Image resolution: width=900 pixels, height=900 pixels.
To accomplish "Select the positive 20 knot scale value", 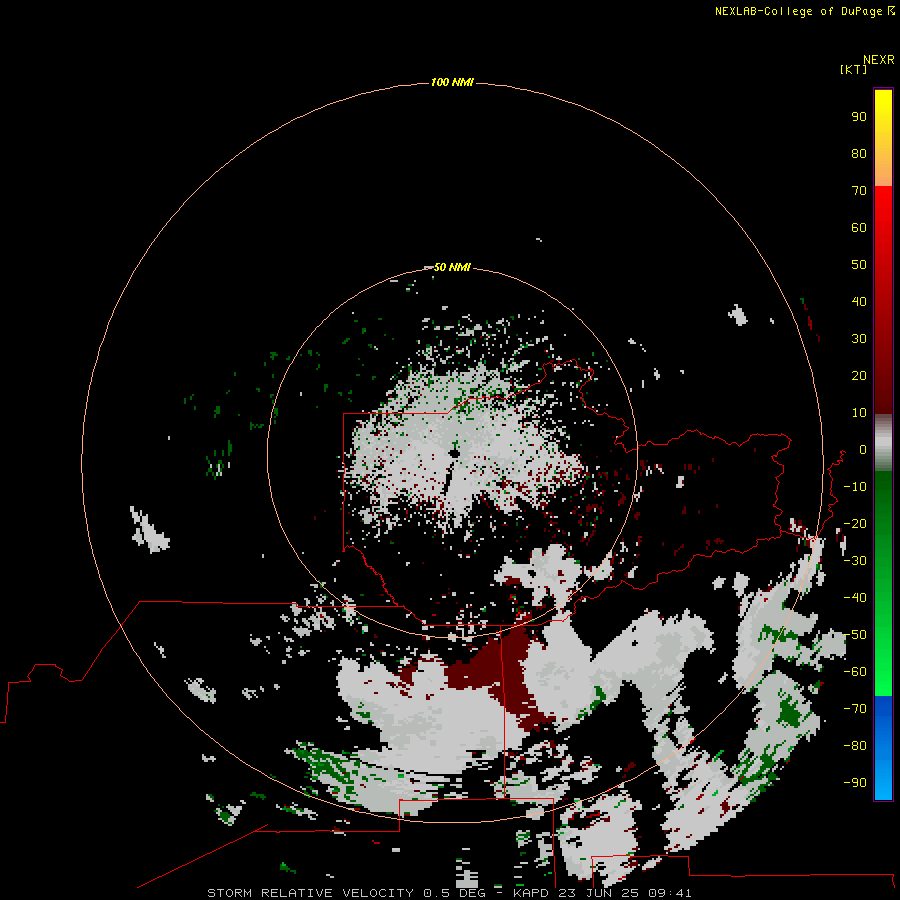I will (859, 375).
